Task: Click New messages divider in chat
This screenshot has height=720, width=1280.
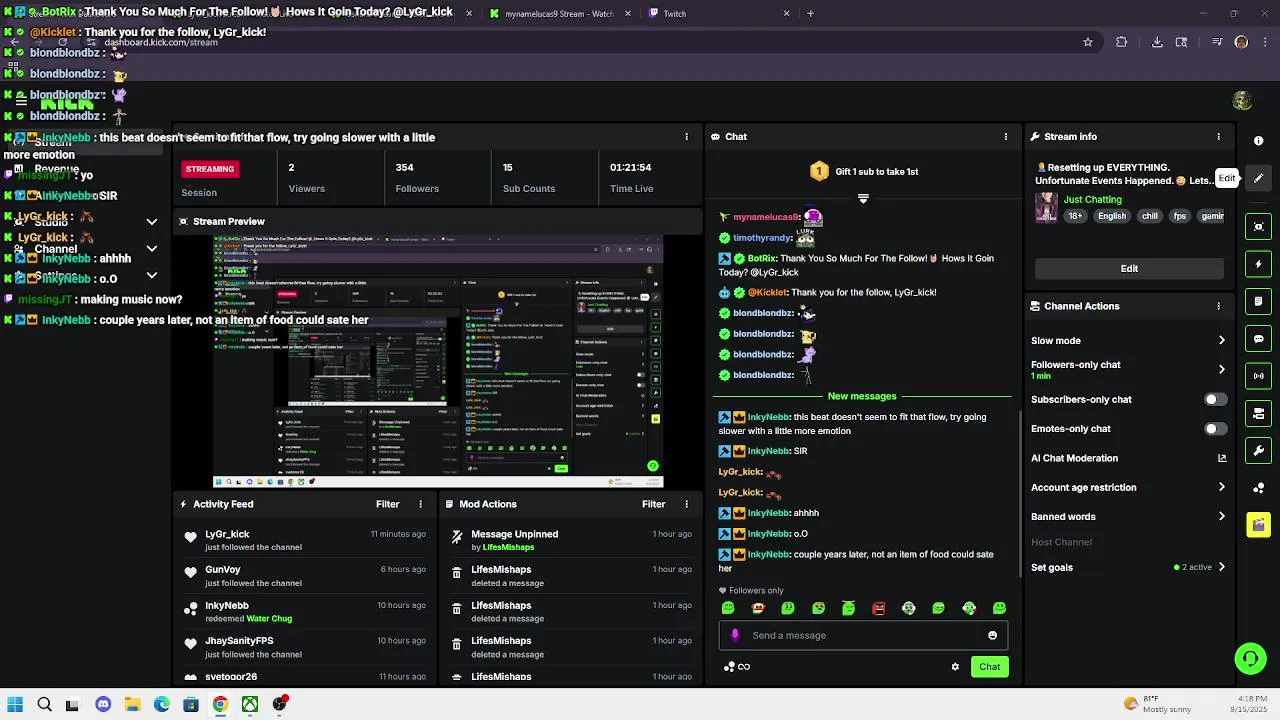Action: [x=862, y=397]
